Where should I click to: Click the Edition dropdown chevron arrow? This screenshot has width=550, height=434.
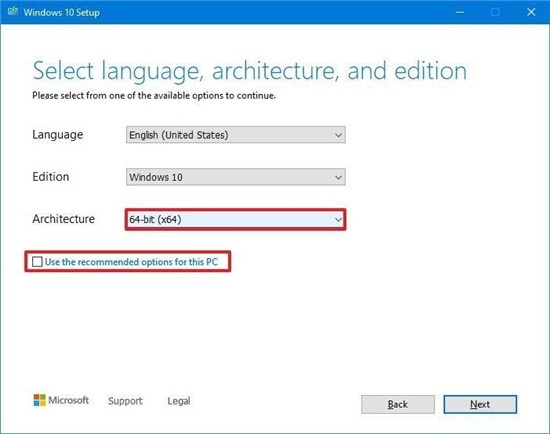(338, 177)
